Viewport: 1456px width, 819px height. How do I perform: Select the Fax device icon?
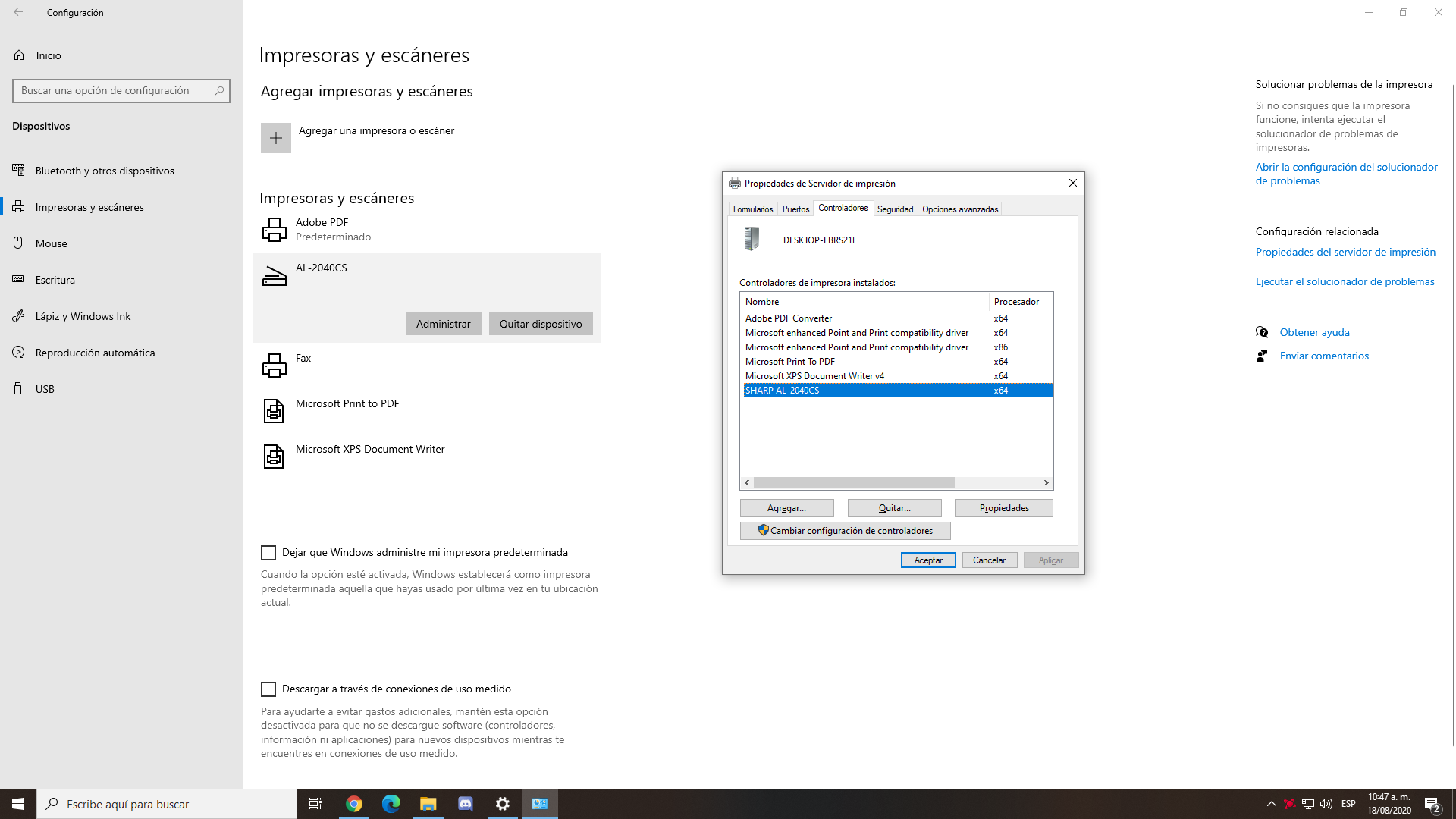click(x=274, y=366)
